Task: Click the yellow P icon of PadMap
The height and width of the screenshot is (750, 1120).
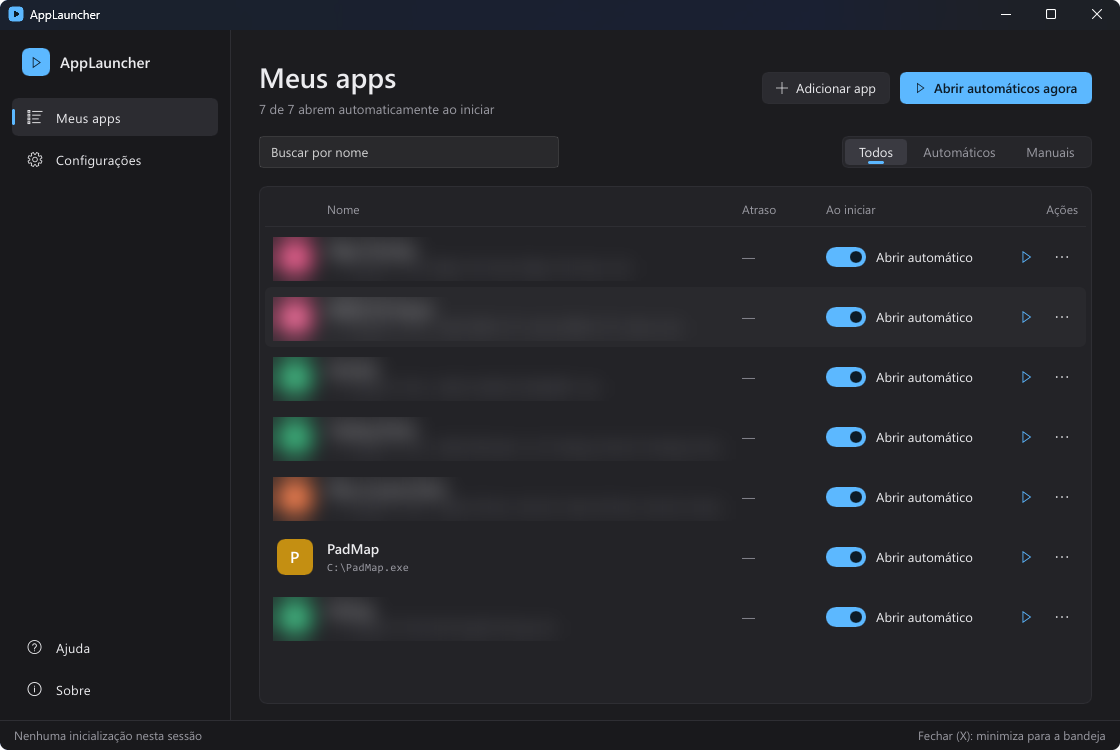Action: click(x=295, y=557)
